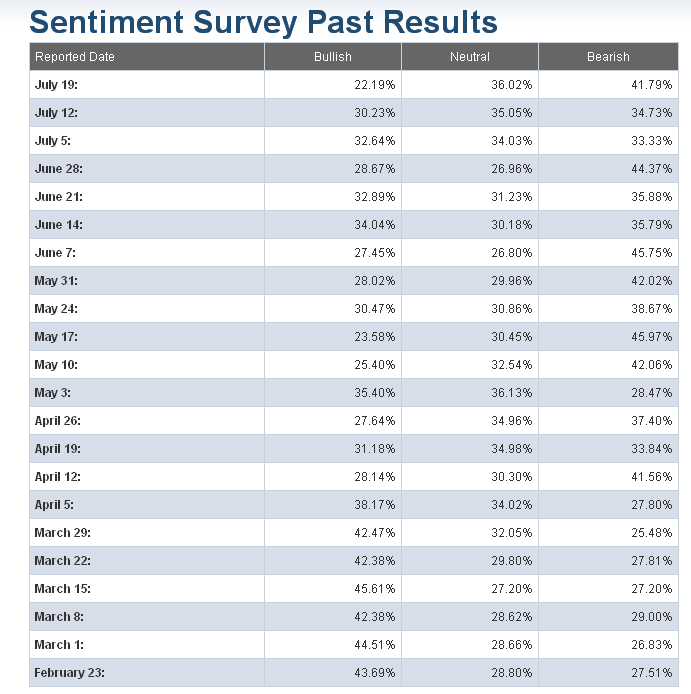Select the June 21 date cell
Viewport: 691px width, 694px height.
pyautogui.click(x=59, y=197)
